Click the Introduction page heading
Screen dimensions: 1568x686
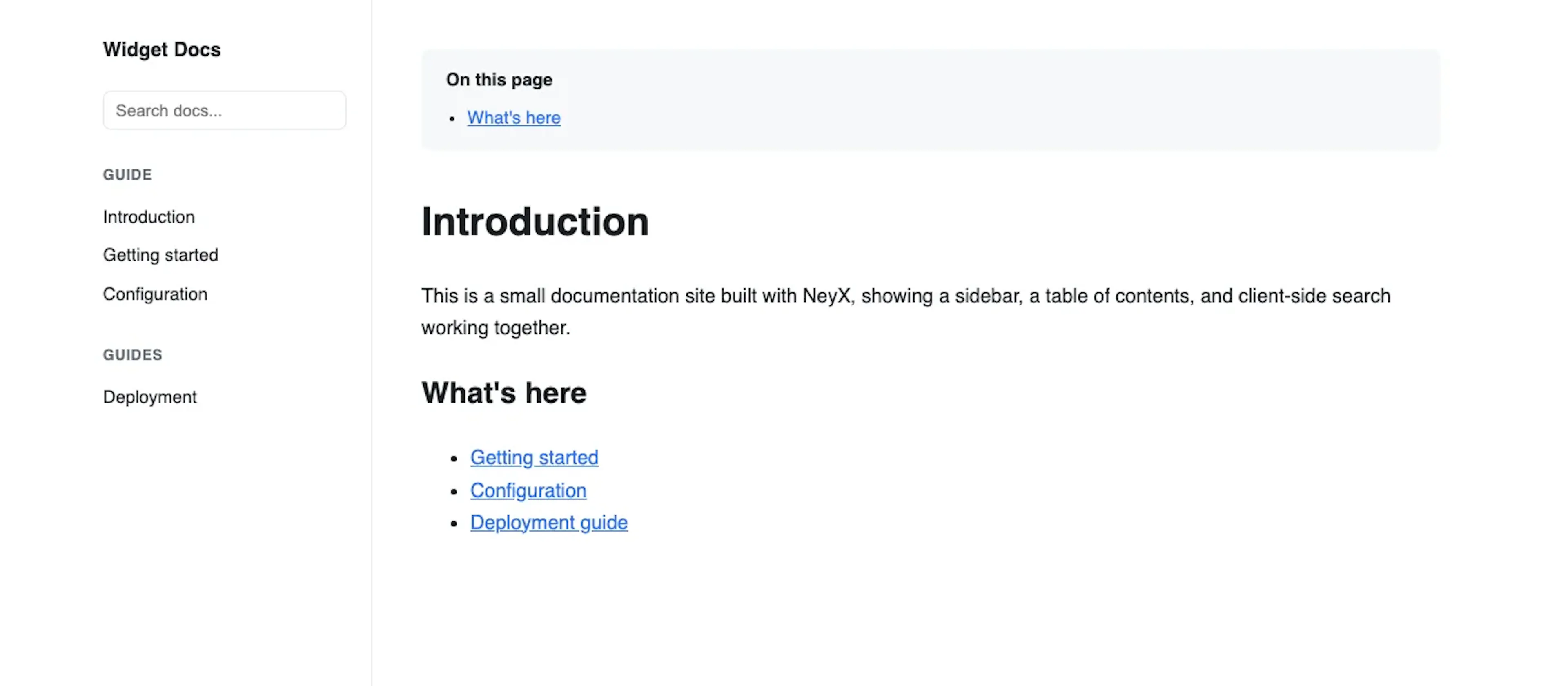click(535, 222)
